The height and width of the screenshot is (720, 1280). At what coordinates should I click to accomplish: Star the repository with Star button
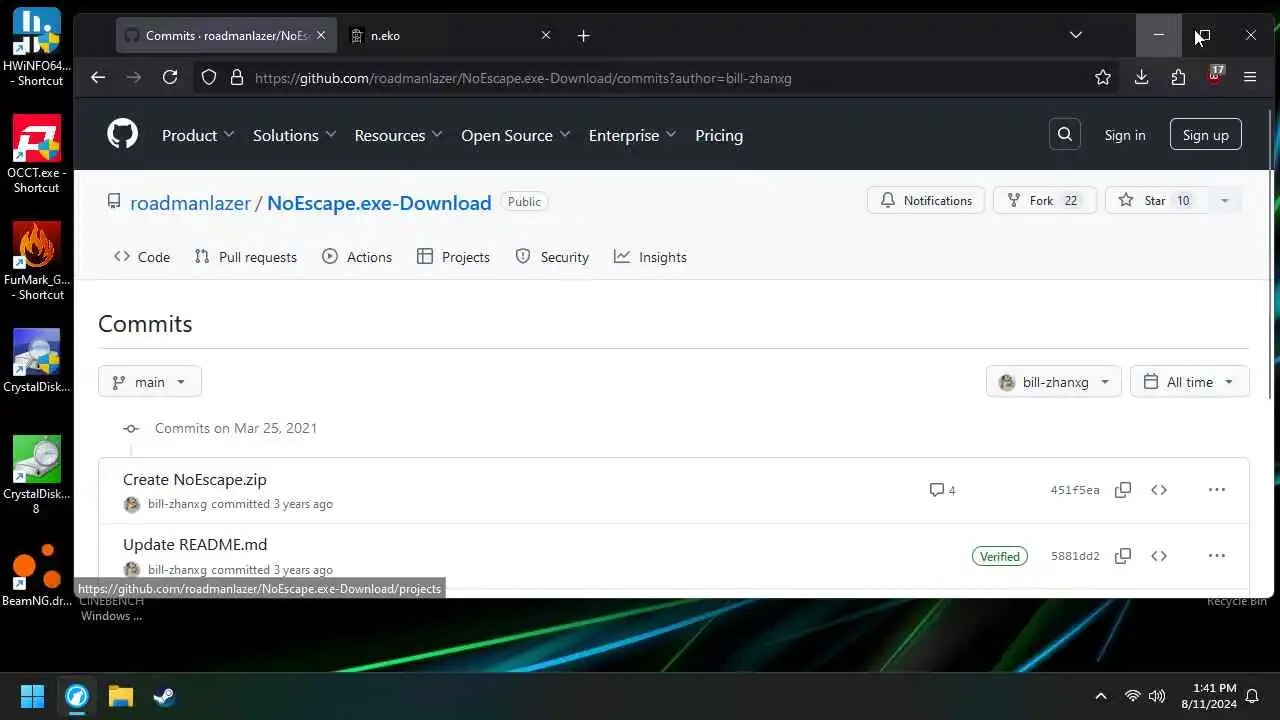pyautogui.click(x=1157, y=200)
